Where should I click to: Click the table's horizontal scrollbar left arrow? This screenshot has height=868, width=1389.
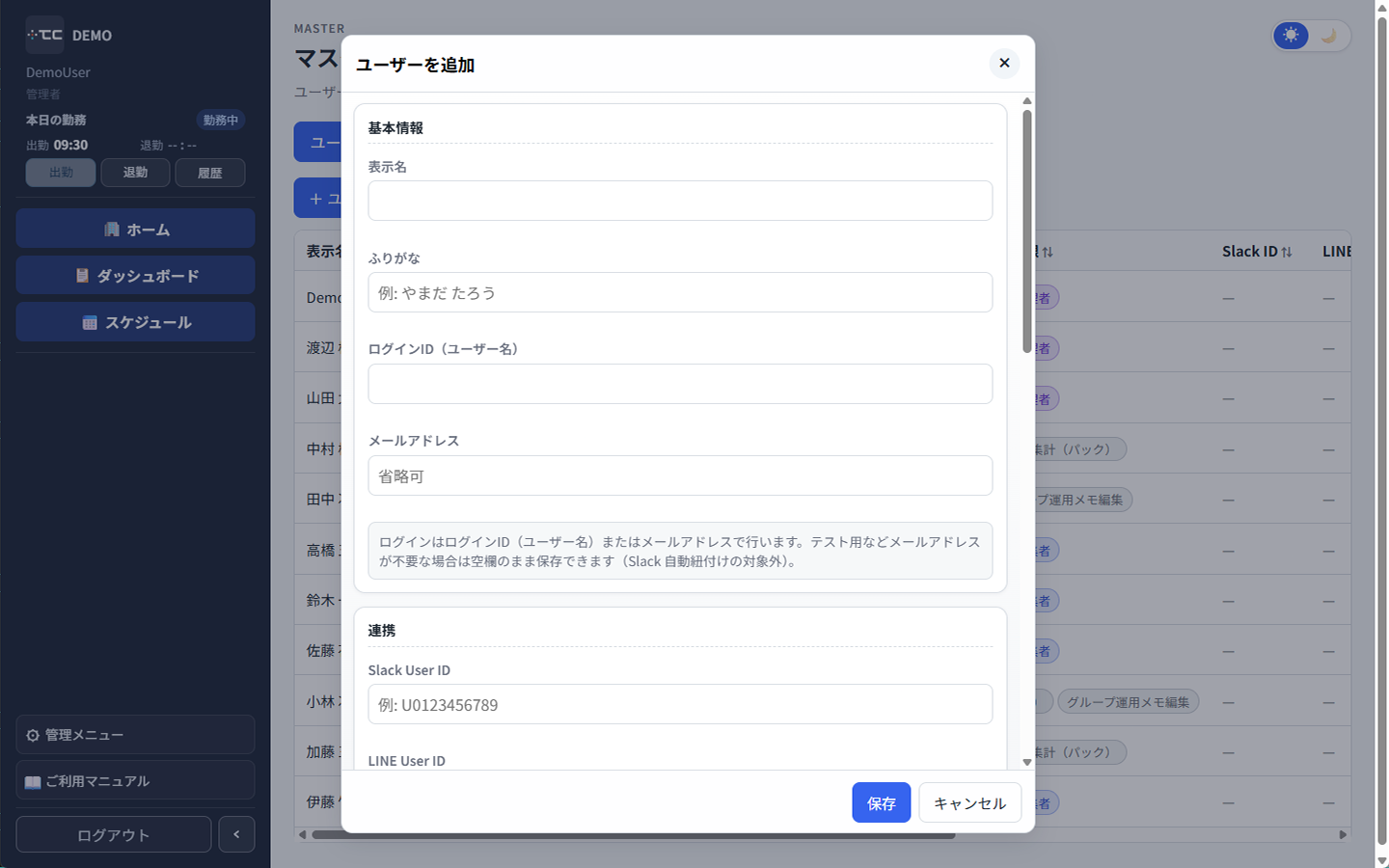(303, 834)
